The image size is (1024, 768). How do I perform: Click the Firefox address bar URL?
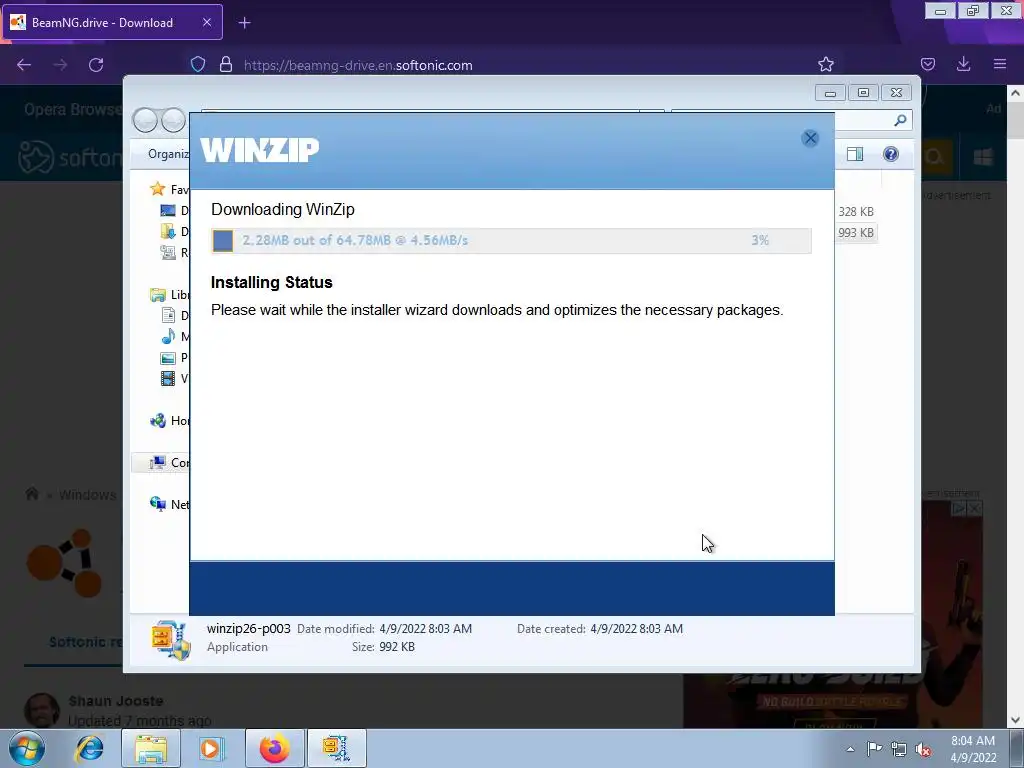358,65
